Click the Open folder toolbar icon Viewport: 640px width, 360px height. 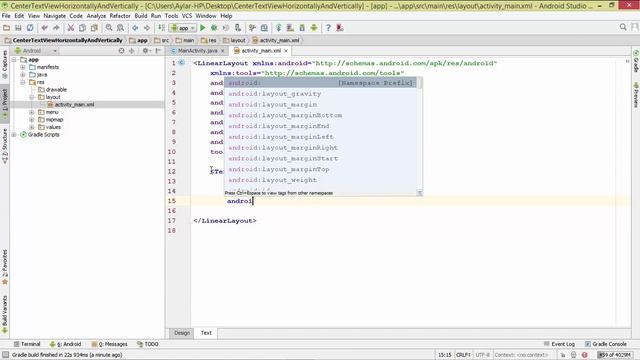(6, 28)
